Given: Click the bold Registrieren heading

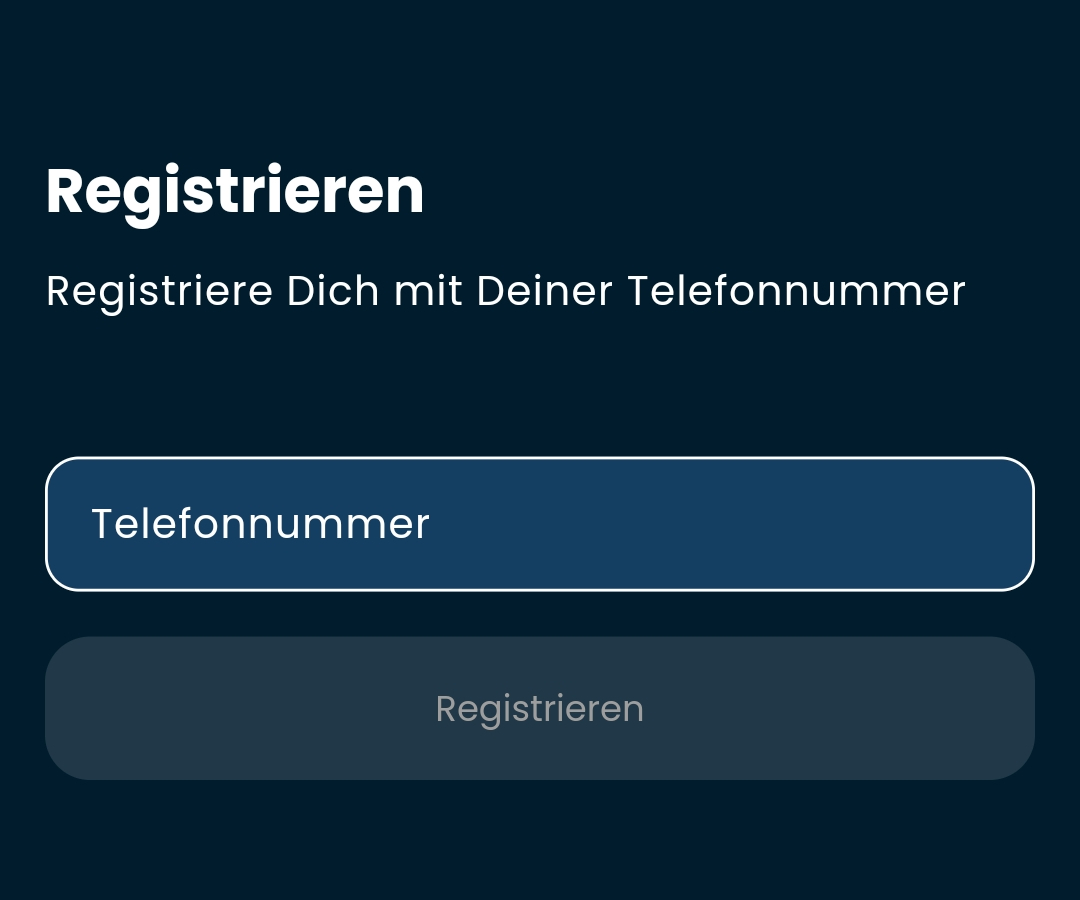Looking at the screenshot, I should point(235,191).
